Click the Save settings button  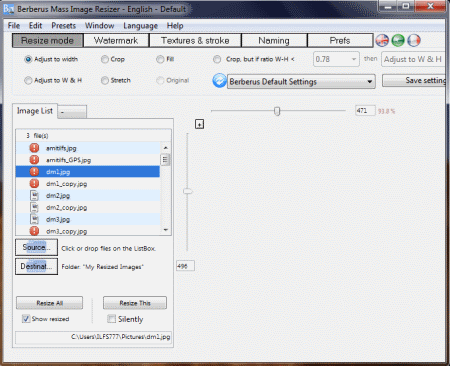[414, 80]
